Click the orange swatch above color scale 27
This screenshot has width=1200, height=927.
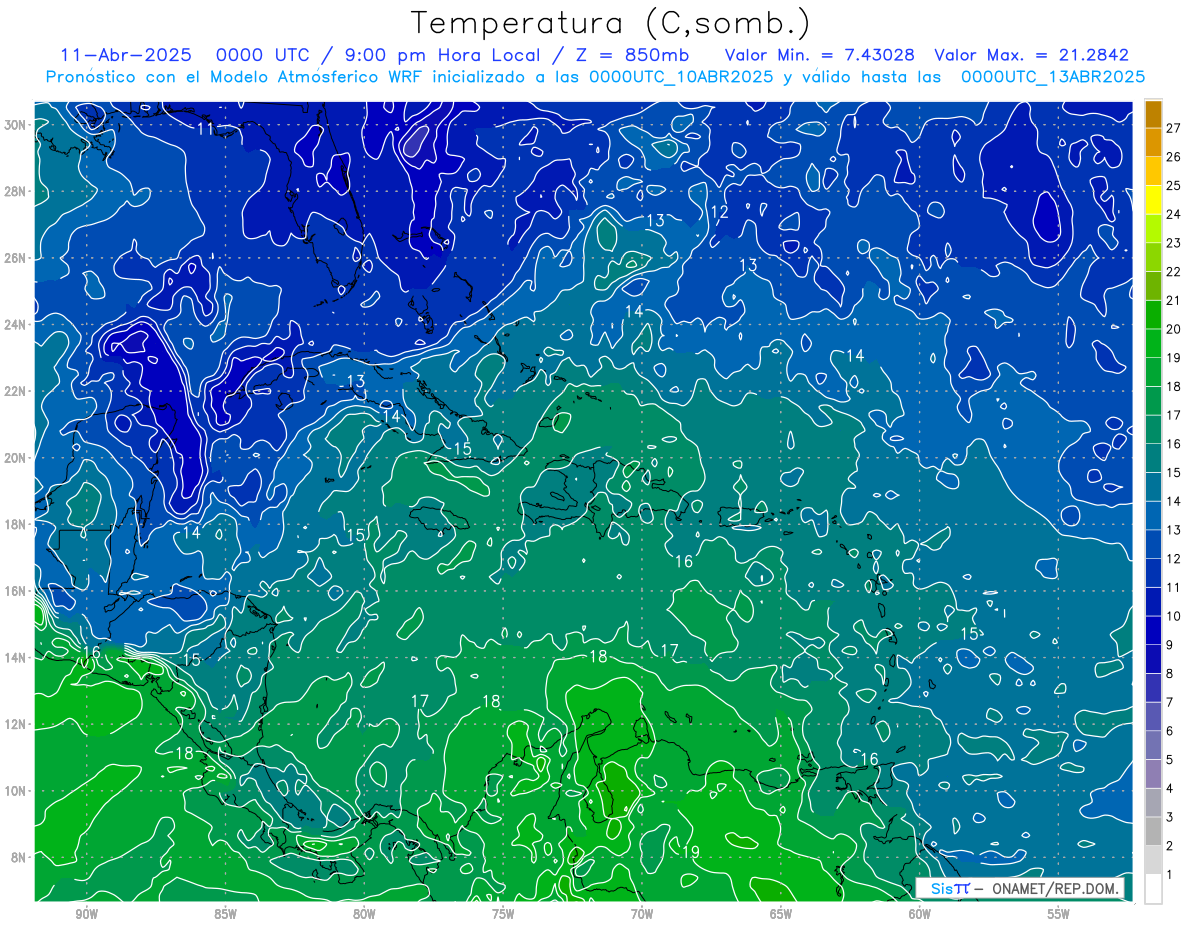pos(1153,114)
